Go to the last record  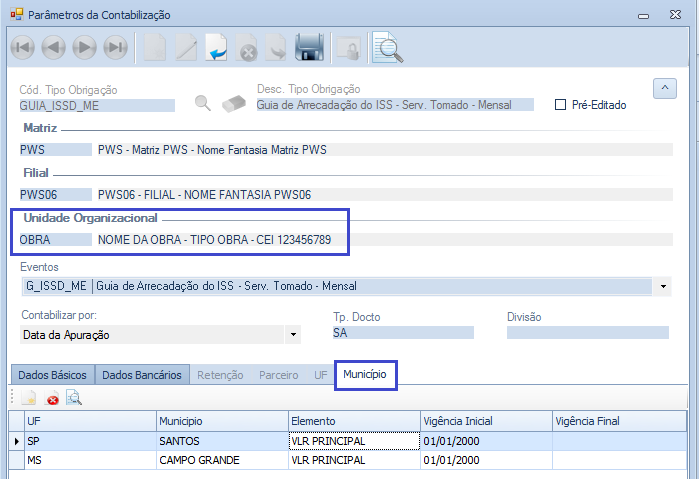click(x=116, y=47)
